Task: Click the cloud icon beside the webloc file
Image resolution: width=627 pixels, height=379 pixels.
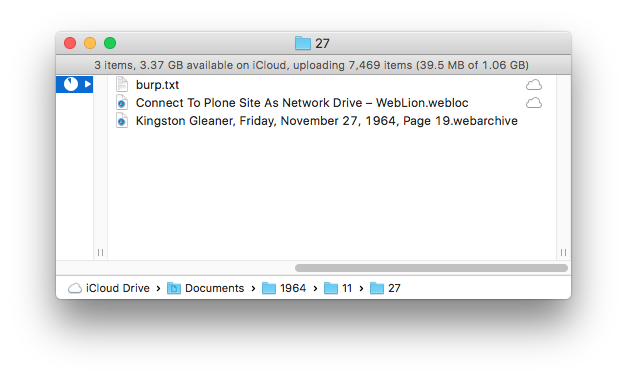Action: click(533, 103)
